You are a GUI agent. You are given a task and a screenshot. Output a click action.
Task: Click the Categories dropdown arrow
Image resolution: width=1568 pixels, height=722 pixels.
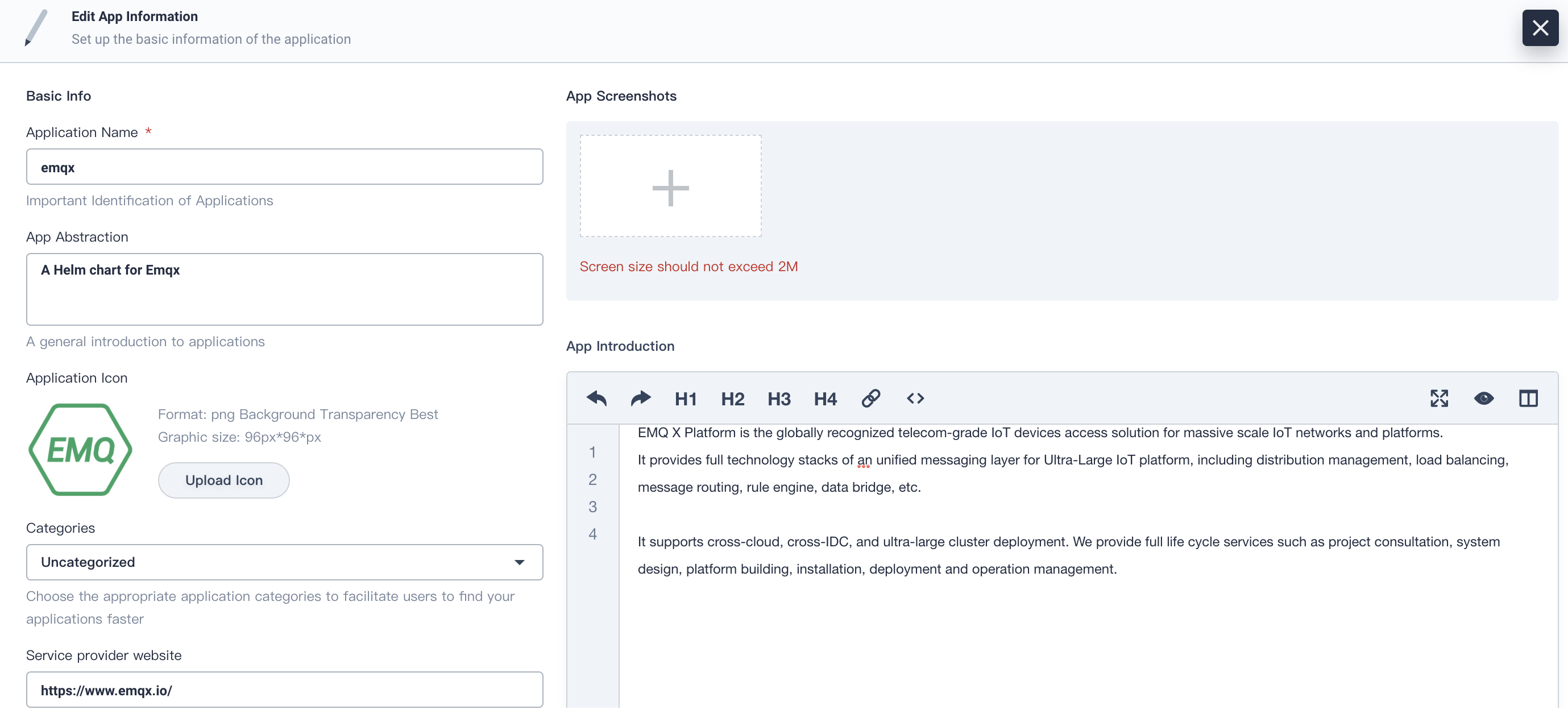(519, 562)
